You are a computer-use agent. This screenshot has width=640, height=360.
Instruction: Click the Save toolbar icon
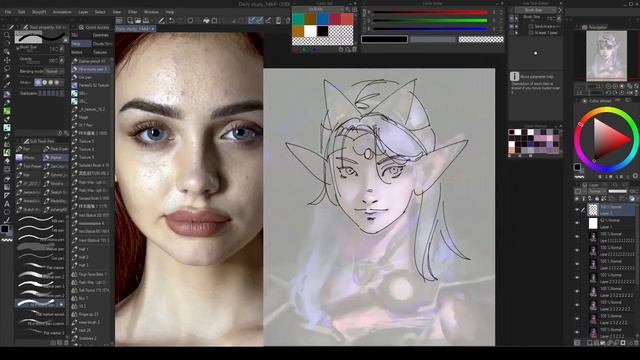pos(146,20)
